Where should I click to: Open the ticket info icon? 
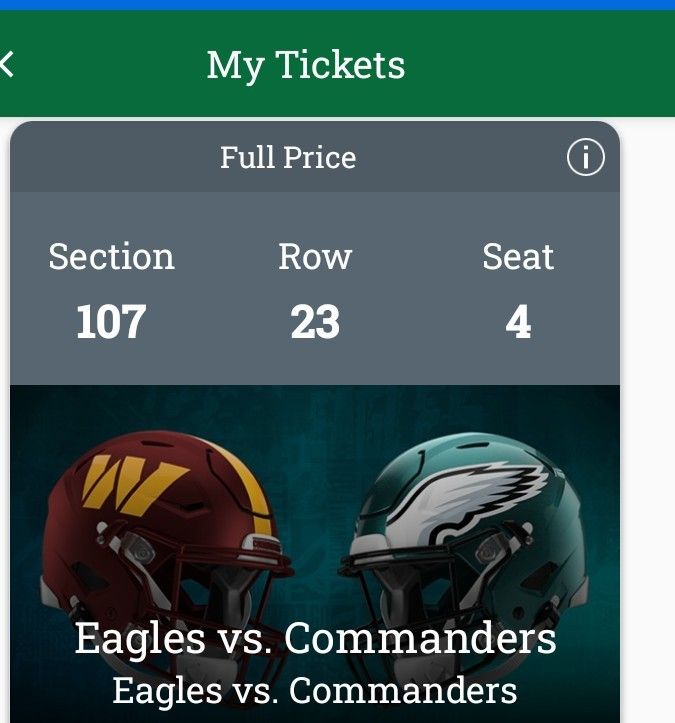(x=585, y=157)
